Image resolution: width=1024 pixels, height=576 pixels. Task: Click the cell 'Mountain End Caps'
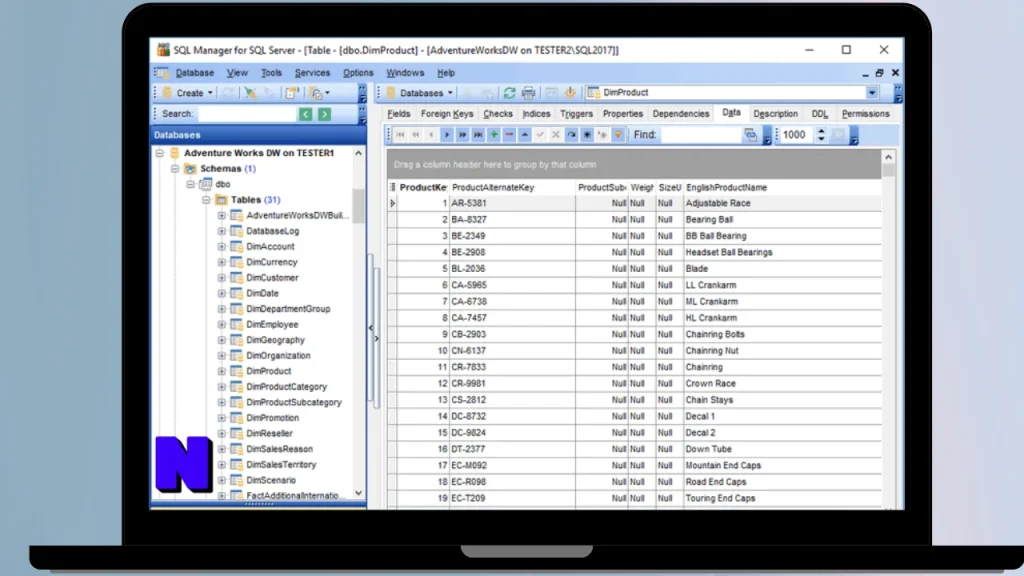pos(782,466)
